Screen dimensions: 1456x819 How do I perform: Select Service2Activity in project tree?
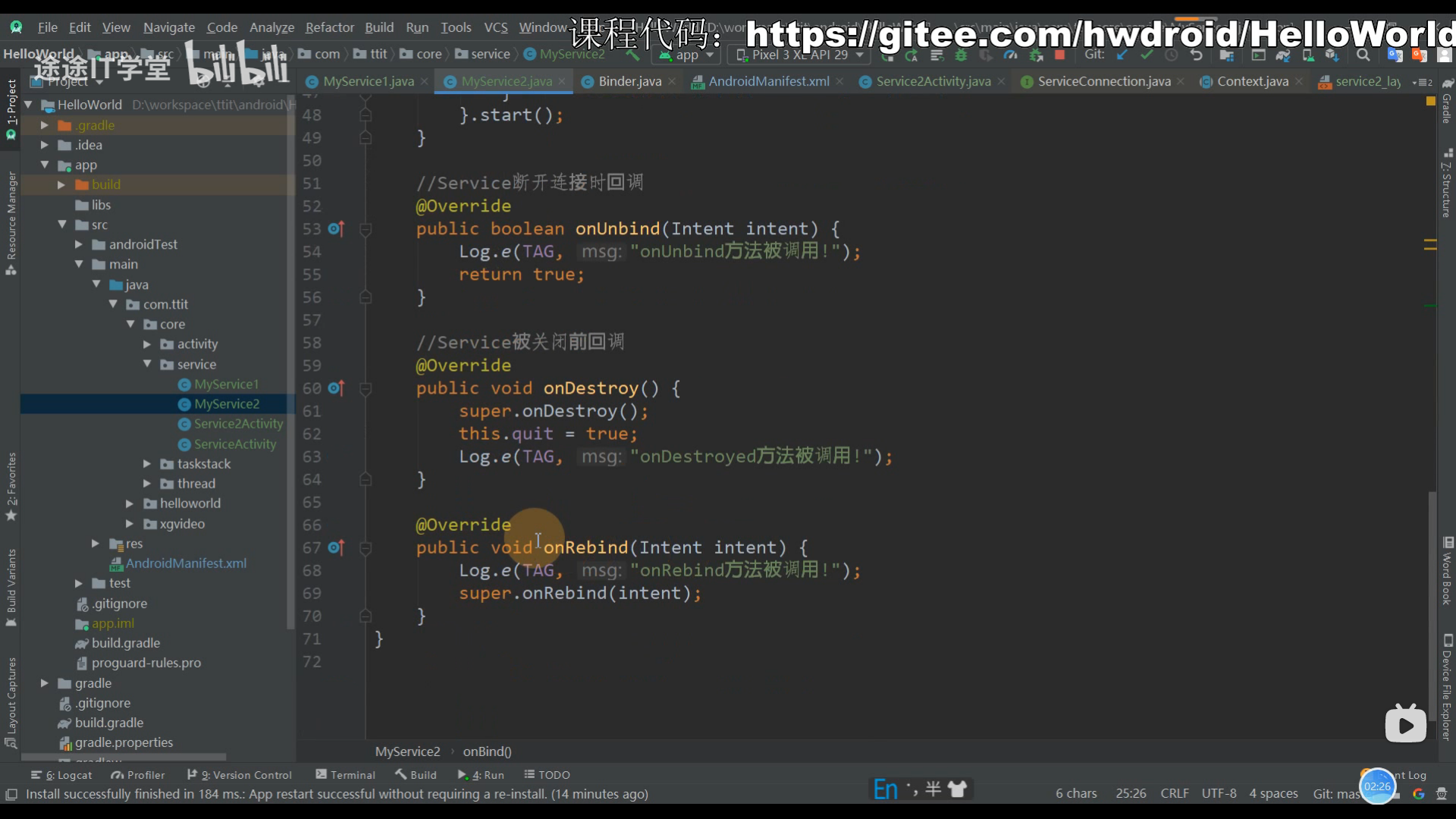click(x=238, y=424)
